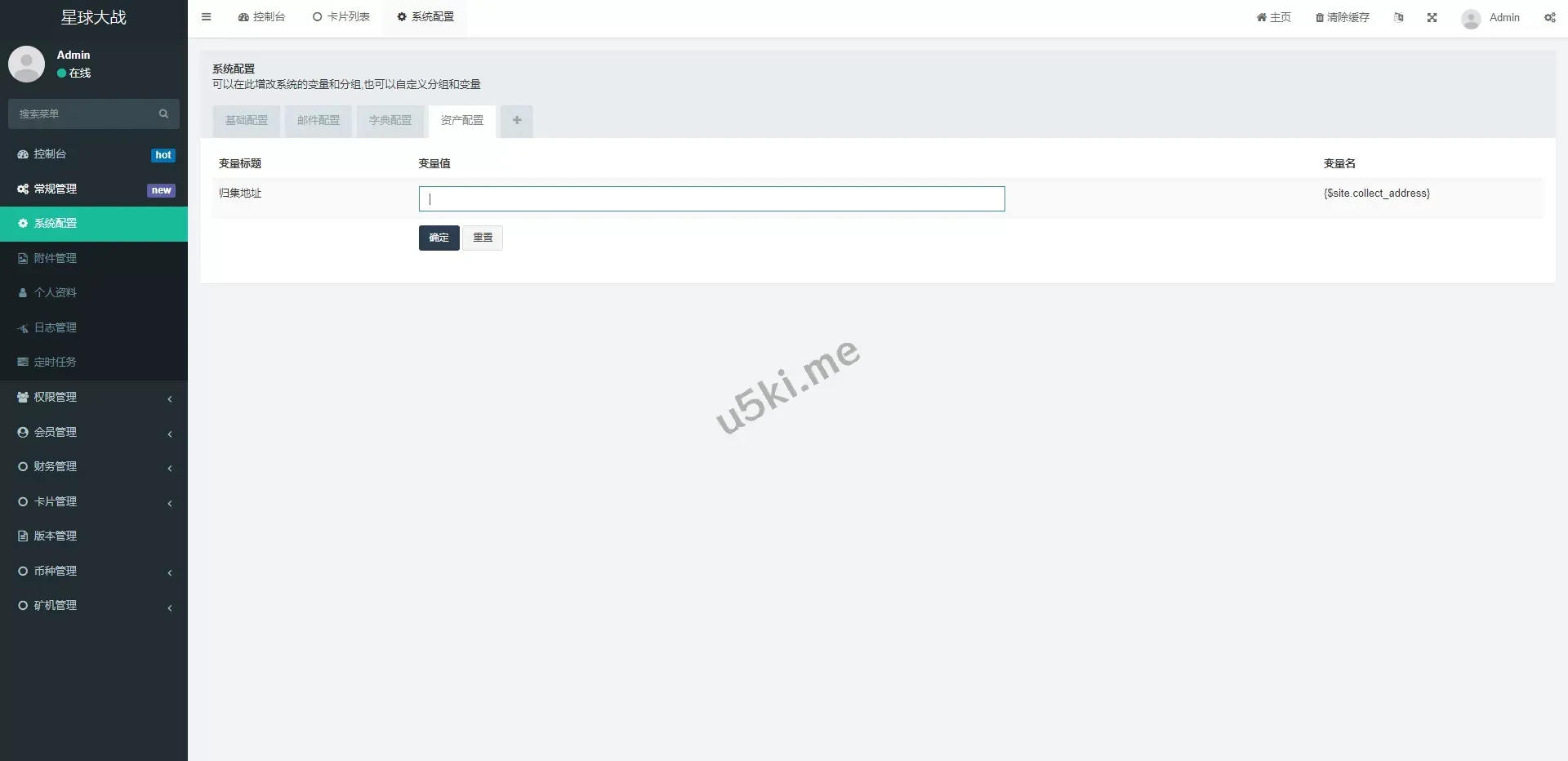Switch to the 邮件配置 tab
Image resolution: width=1568 pixels, height=761 pixels.
point(318,121)
